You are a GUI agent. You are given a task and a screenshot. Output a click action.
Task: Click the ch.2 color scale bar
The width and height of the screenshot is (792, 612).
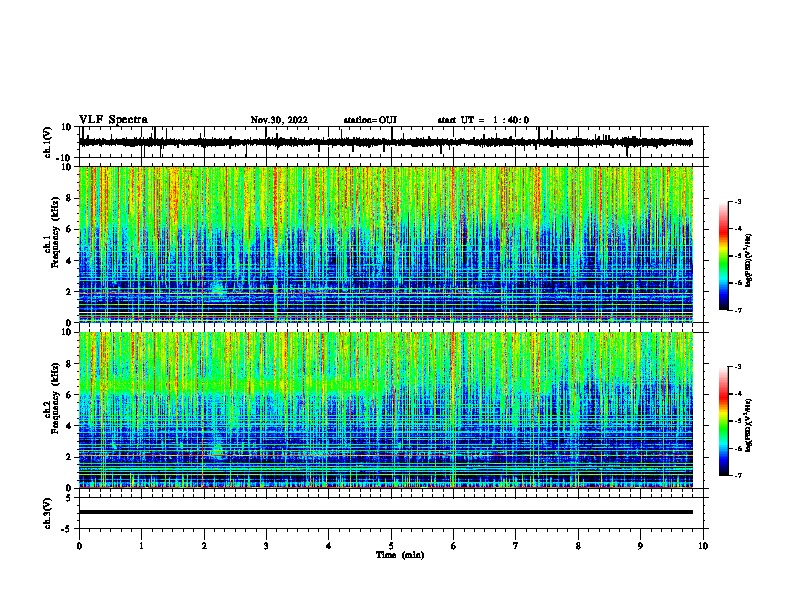723,421
